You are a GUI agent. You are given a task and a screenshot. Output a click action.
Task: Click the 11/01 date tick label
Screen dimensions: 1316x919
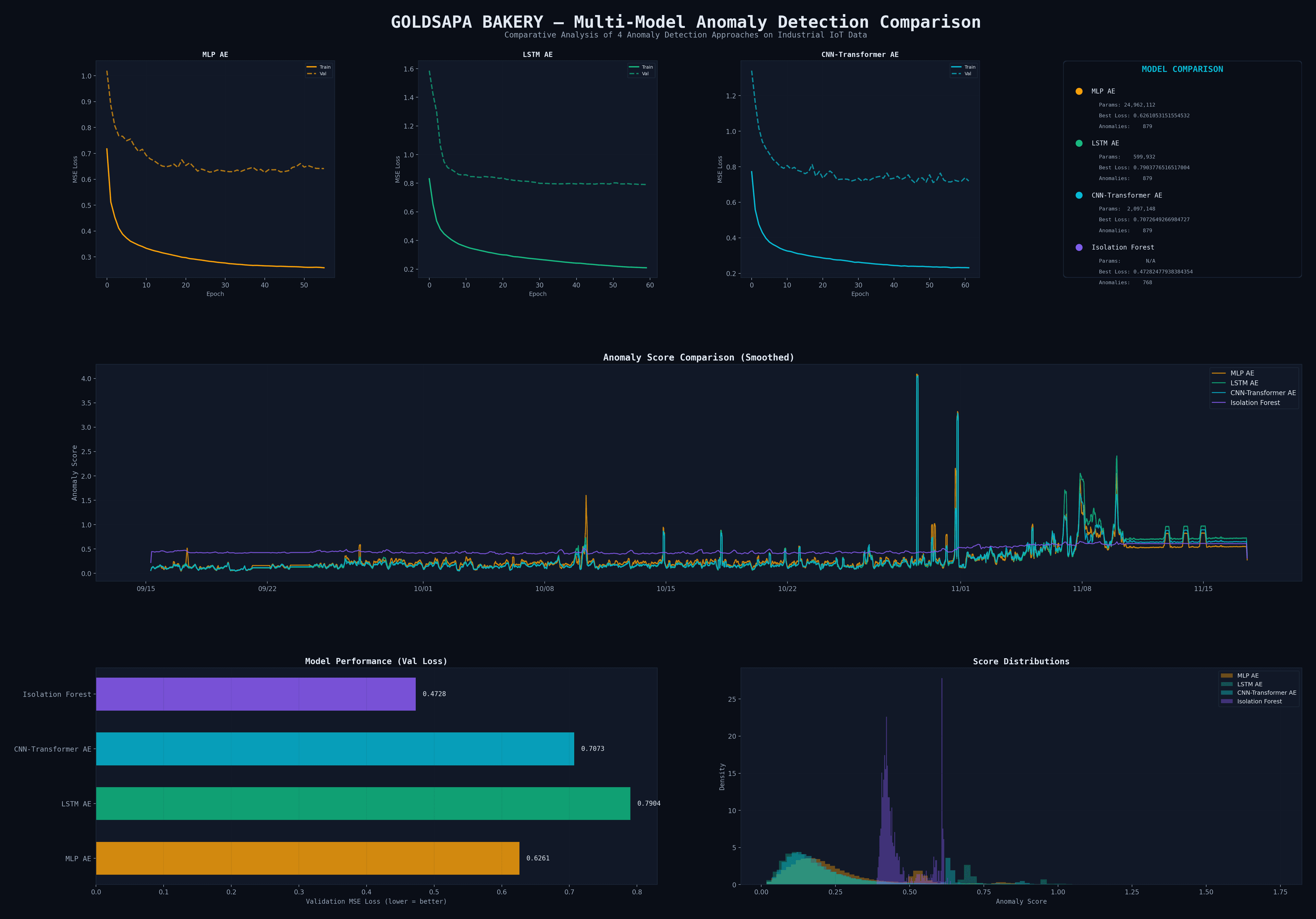click(960, 588)
